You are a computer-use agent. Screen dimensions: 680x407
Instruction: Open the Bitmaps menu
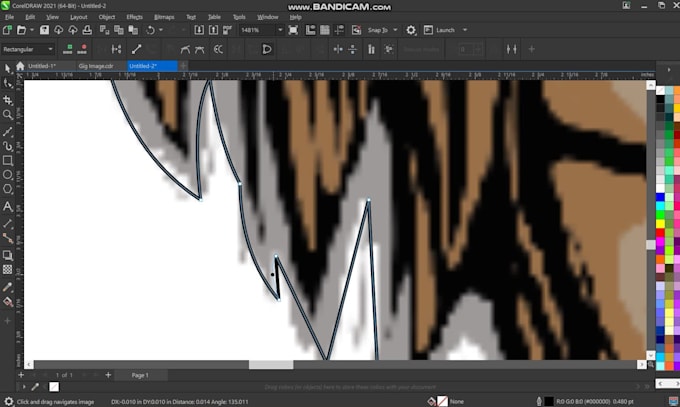[x=164, y=17]
